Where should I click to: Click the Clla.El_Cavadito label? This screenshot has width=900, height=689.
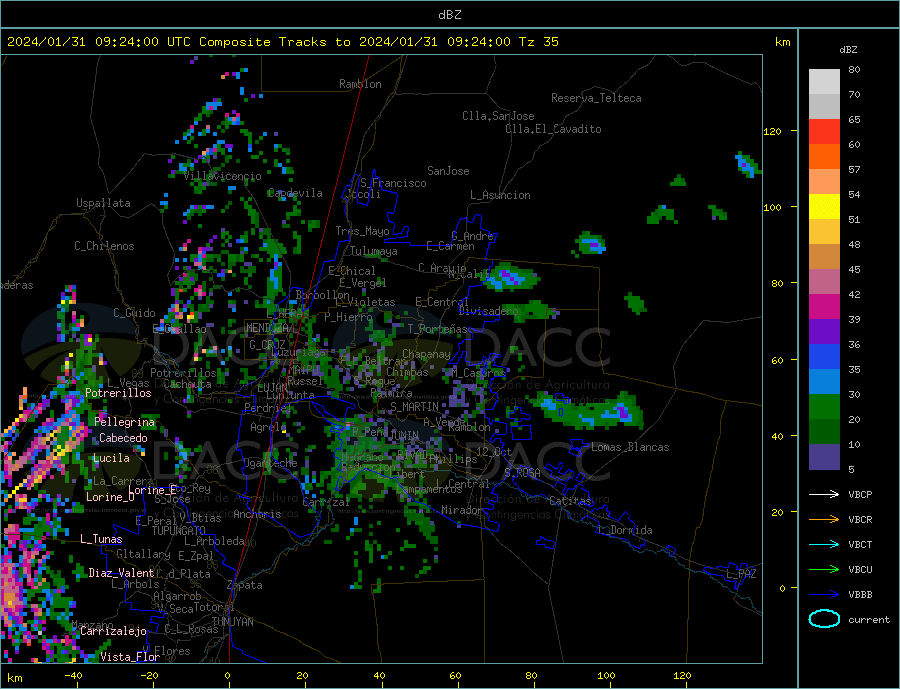coord(553,129)
